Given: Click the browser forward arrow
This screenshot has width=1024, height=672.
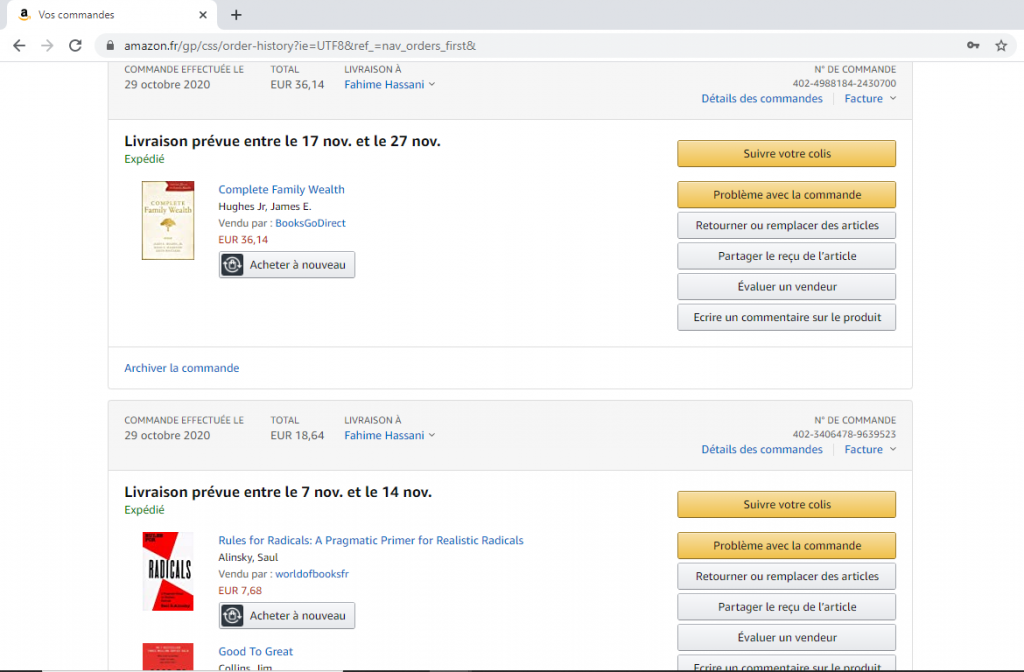Looking at the screenshot, I should coord(47,46).
